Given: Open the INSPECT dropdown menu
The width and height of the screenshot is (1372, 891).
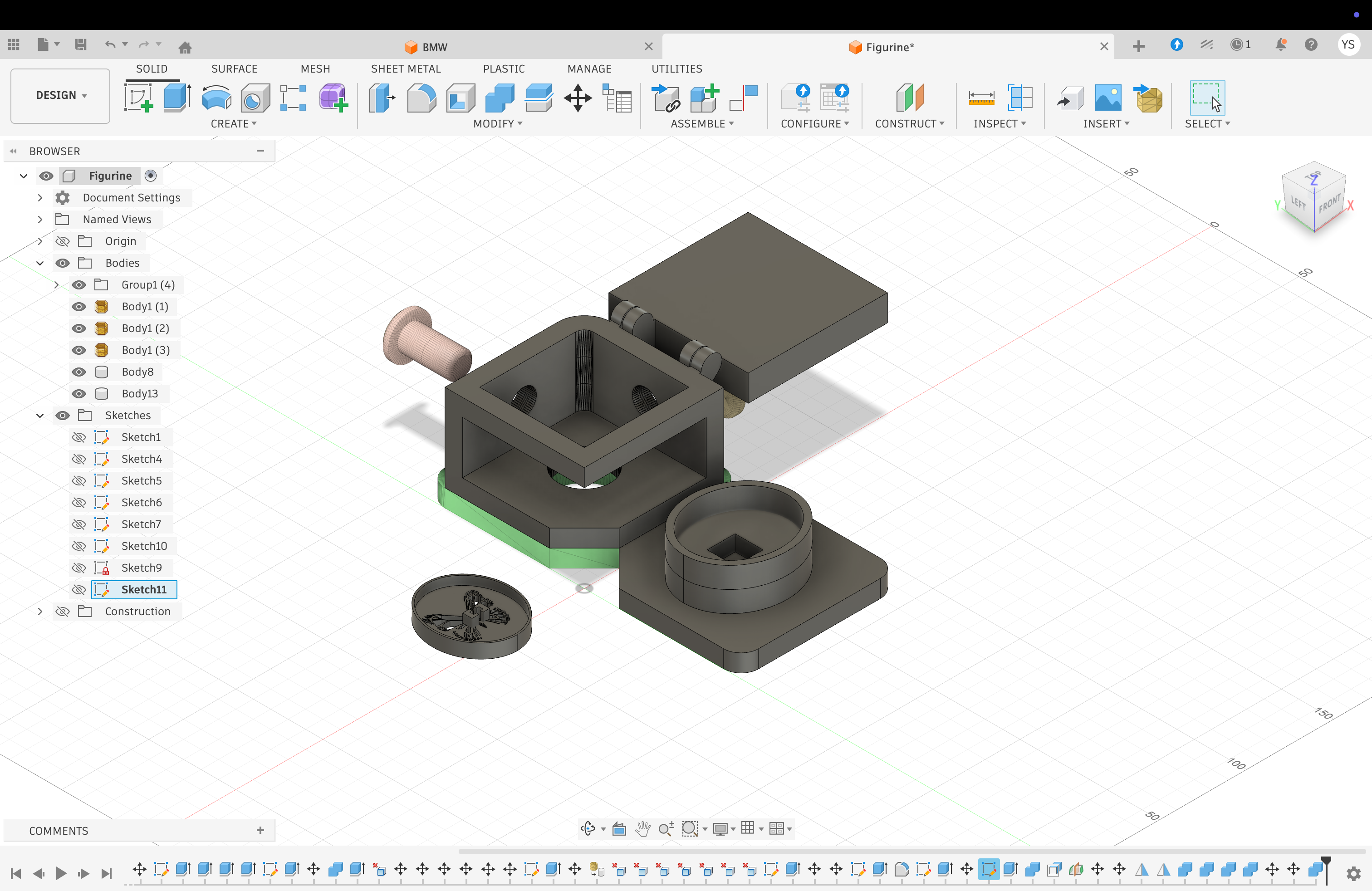Looking at the screenshot, I should click(1000, 124).
